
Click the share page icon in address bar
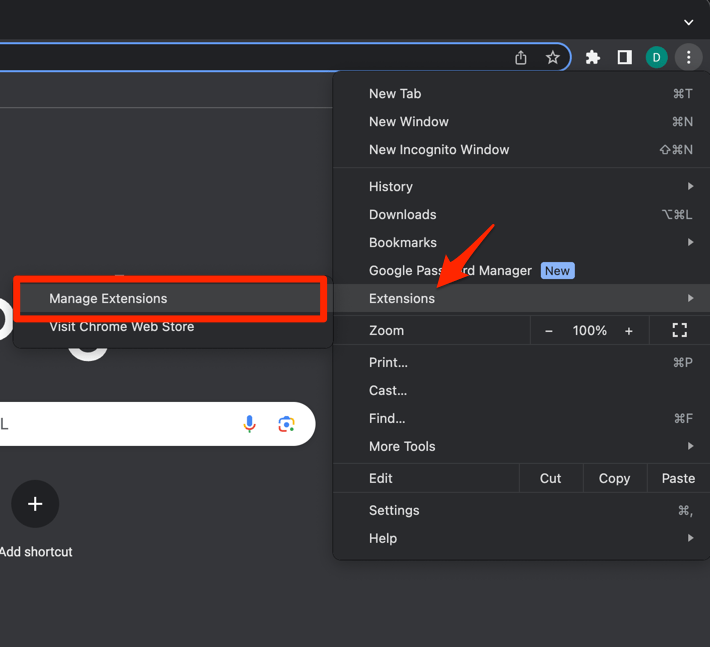tap(521, 58)
